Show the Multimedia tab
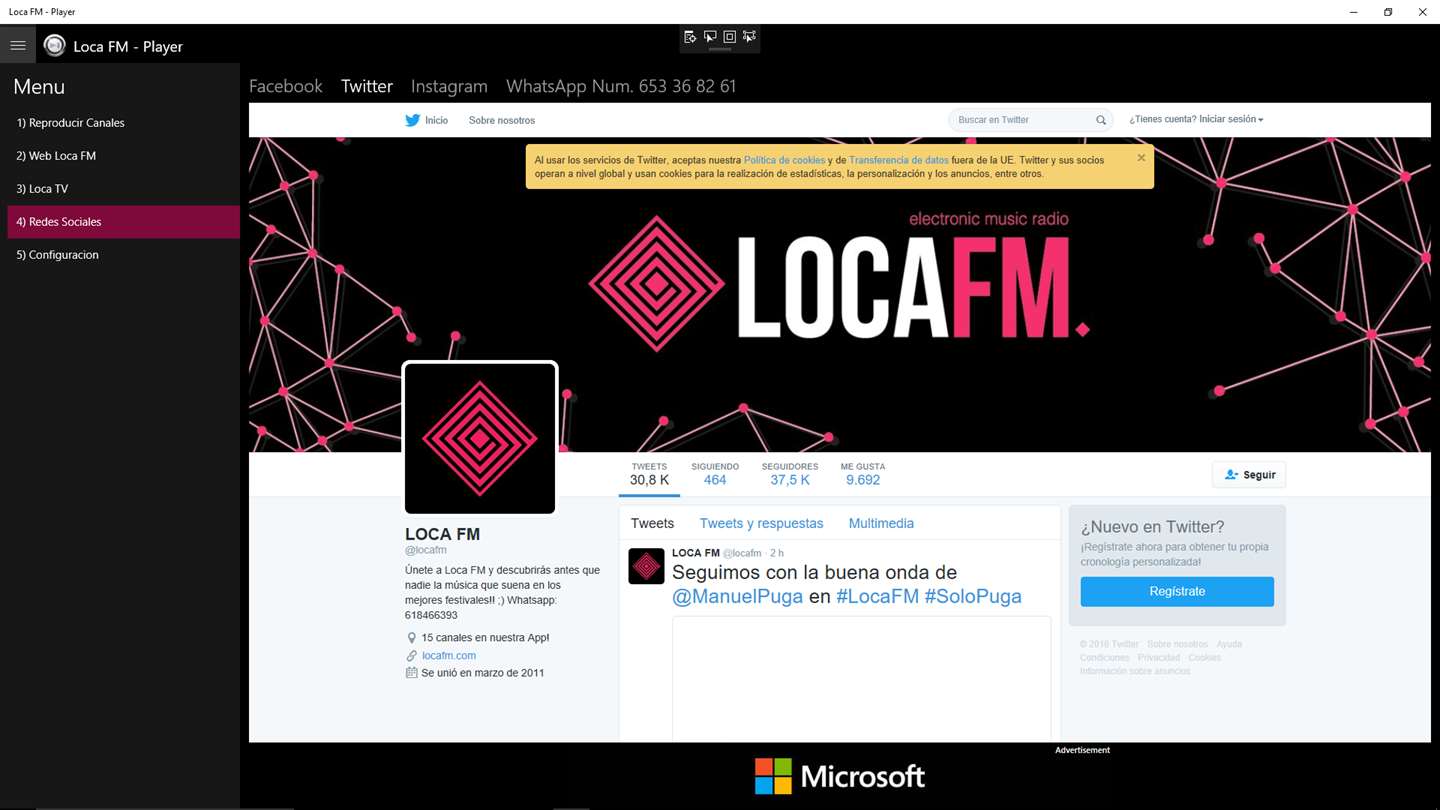Screen dimensions: 1440x810 point(881,523)
